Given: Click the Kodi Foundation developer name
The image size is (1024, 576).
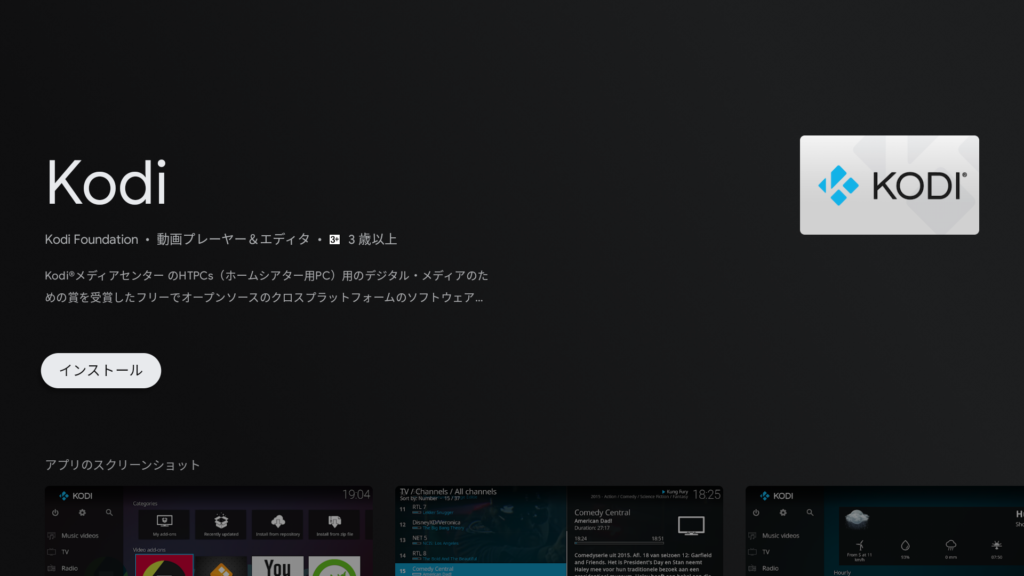Looking at the screenshot, I should click(91, 240).
